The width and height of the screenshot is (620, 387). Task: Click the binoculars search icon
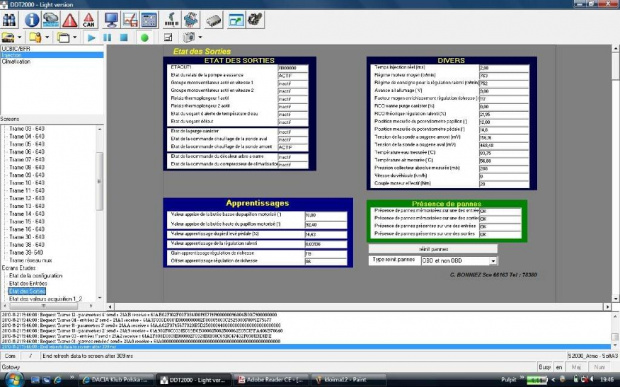tap(9, 20)
